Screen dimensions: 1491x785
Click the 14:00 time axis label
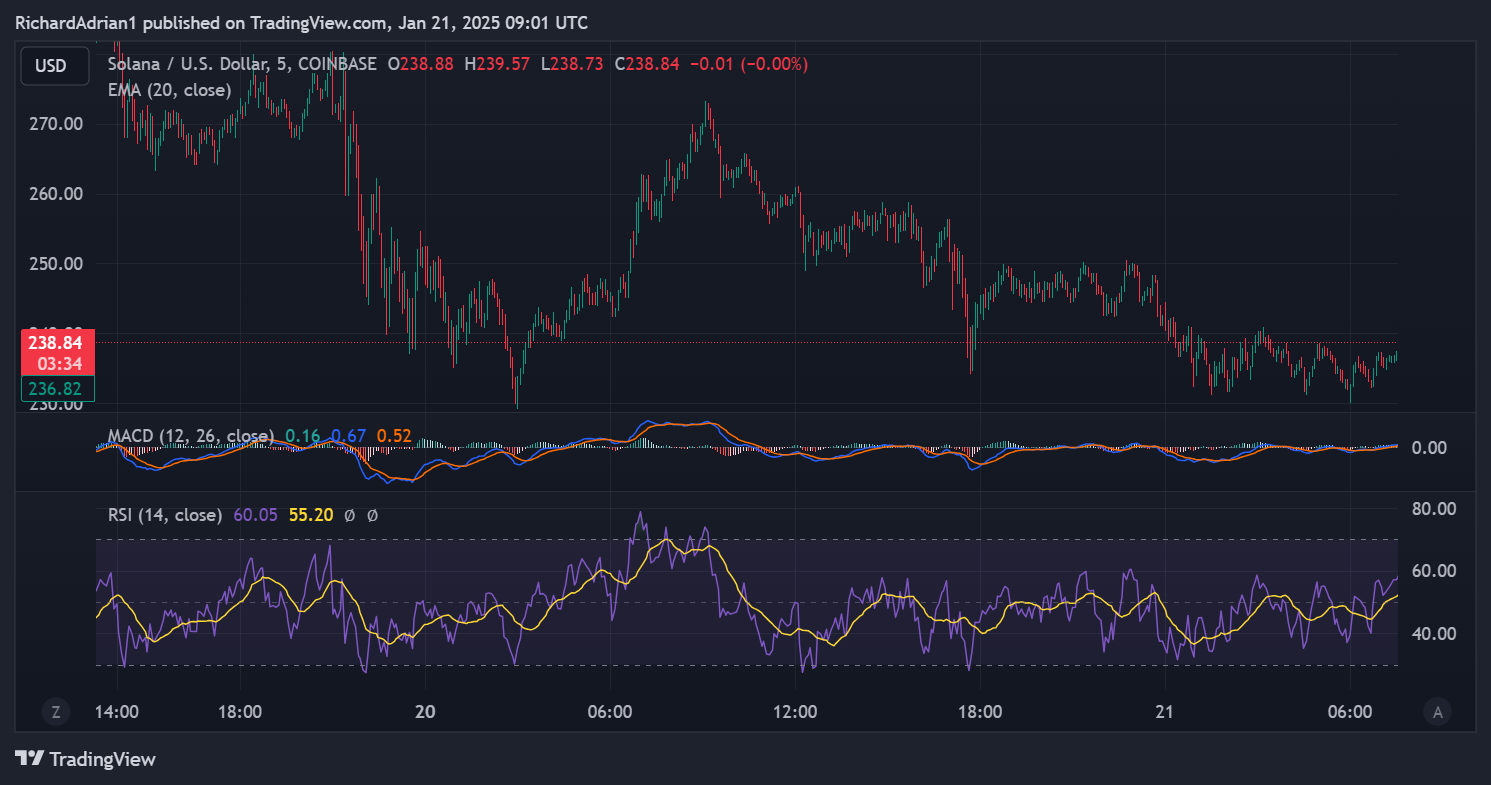point(117,712)
